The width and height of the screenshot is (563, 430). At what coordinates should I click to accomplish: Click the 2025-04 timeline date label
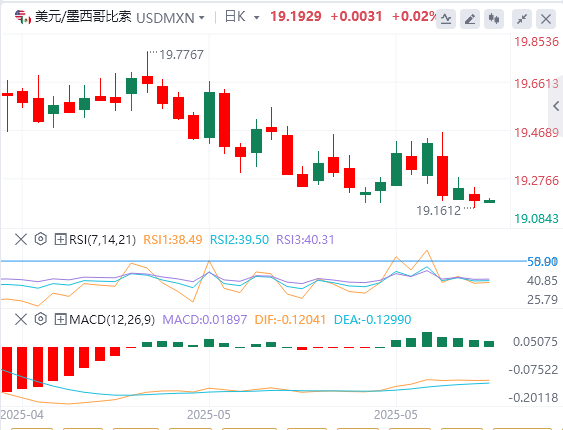(22, 415)
